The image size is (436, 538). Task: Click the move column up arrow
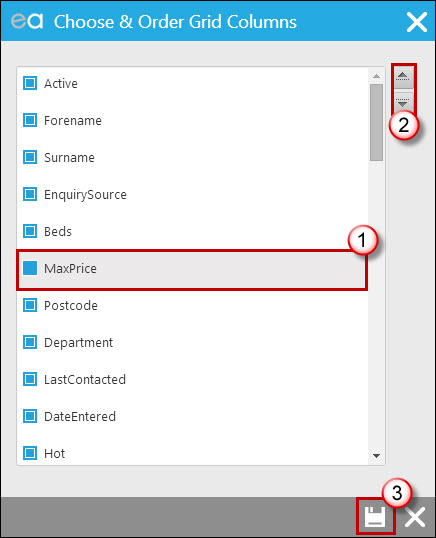pos(403,77)
